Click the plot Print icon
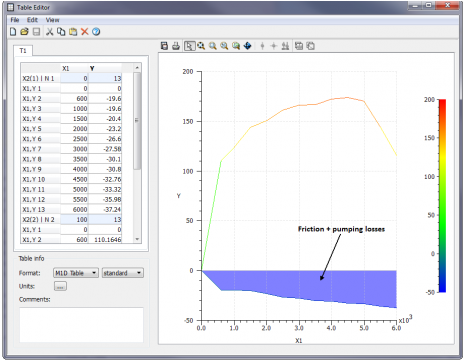 click(x=176, y=46)
